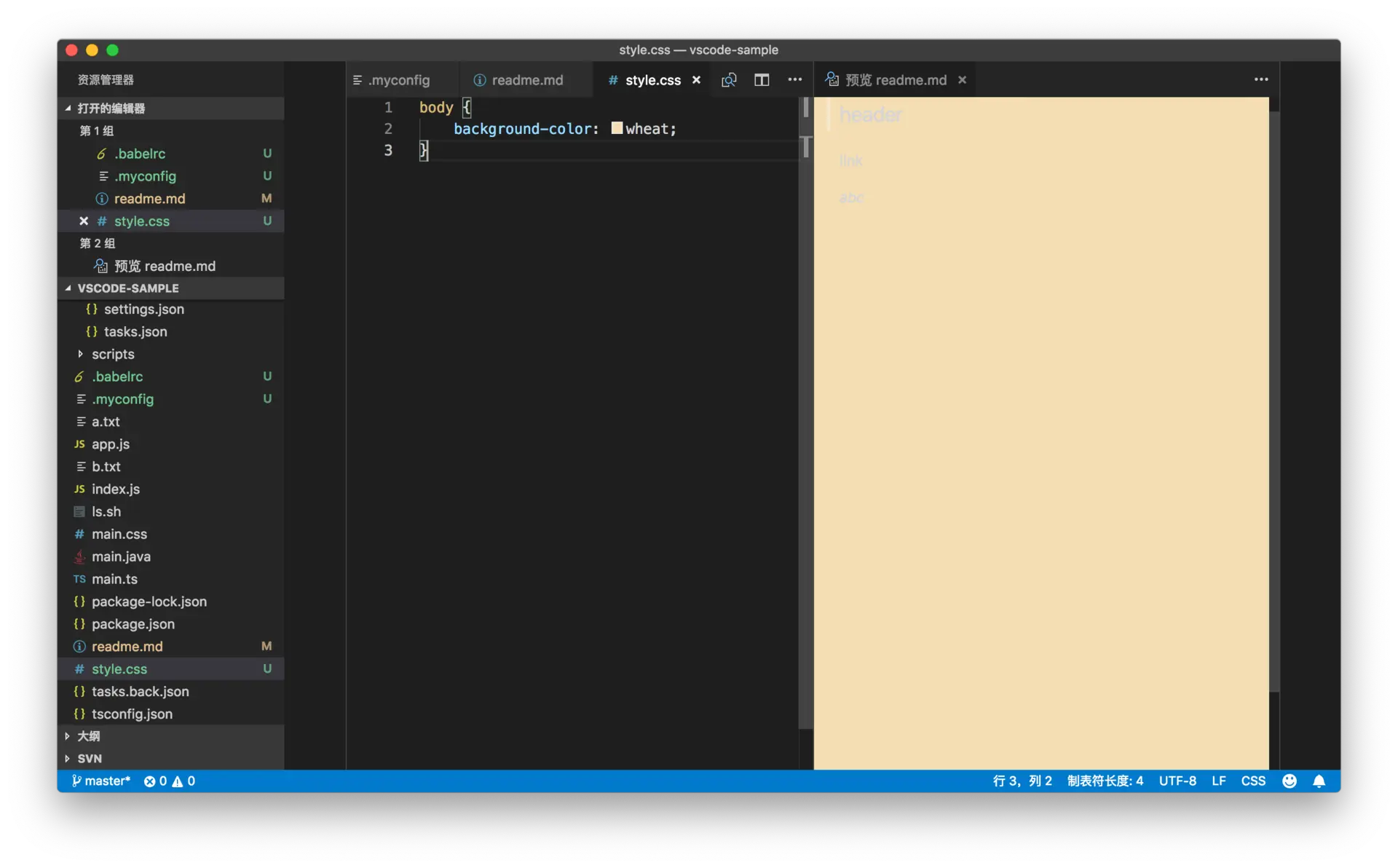Open the preview pane more actions ellipsis

[1261, 80]
